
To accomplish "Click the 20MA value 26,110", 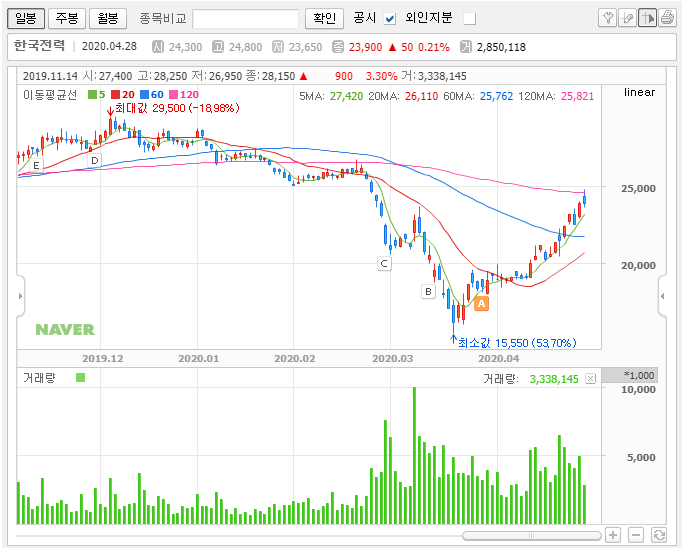I will (421, 96).
